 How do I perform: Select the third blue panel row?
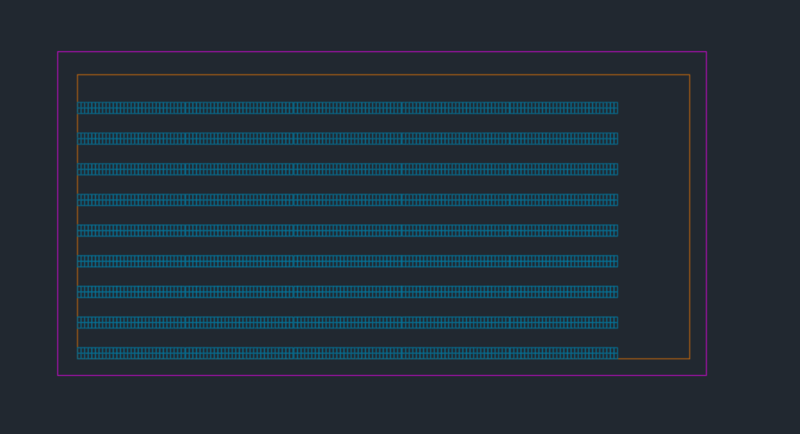click(x=347, y=169)
